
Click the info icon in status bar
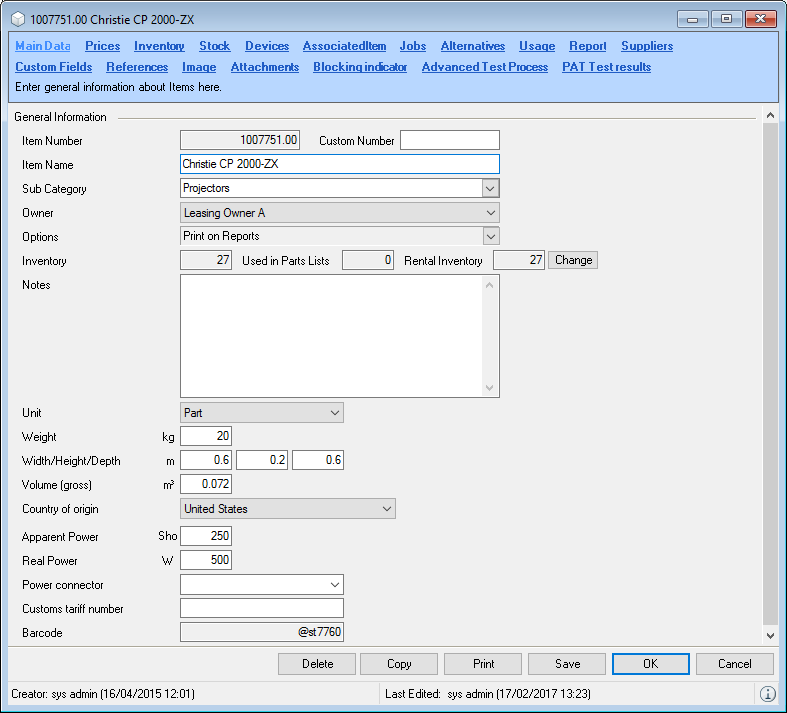(x=768, y=694)
